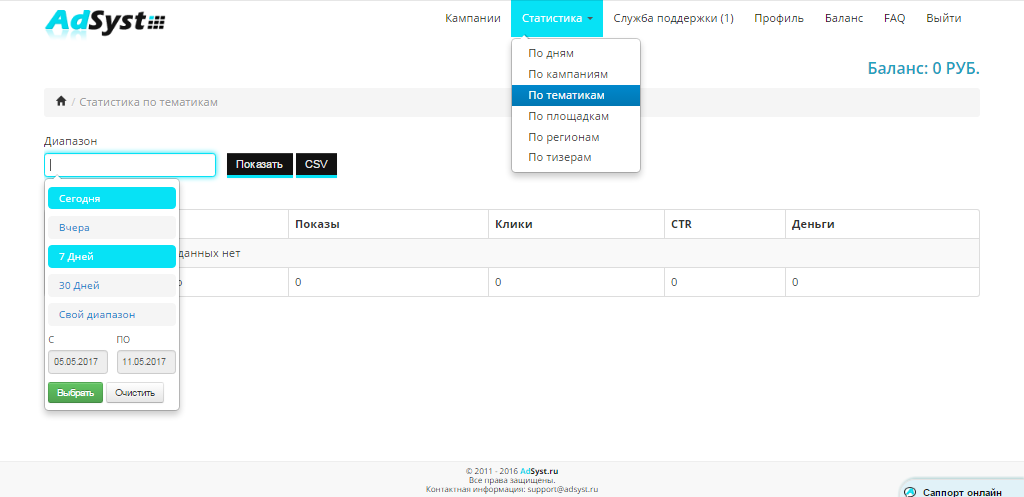This screenshot has height=497, width=1024.
Task: Clear the range with Очистить button
Action: tap(135, 393)
